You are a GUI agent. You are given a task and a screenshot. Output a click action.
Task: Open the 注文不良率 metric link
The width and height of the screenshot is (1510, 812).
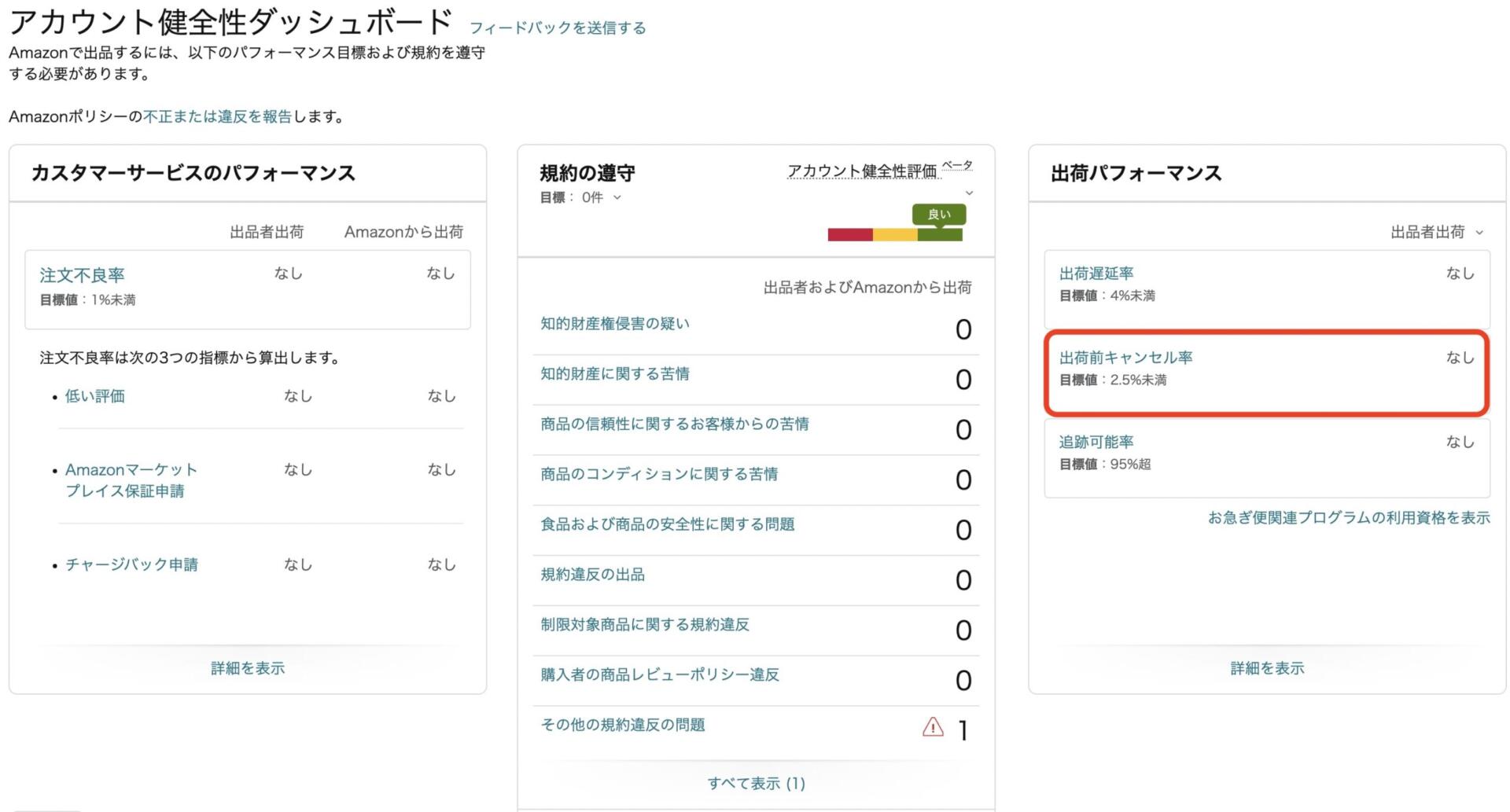tap(83, 275)
